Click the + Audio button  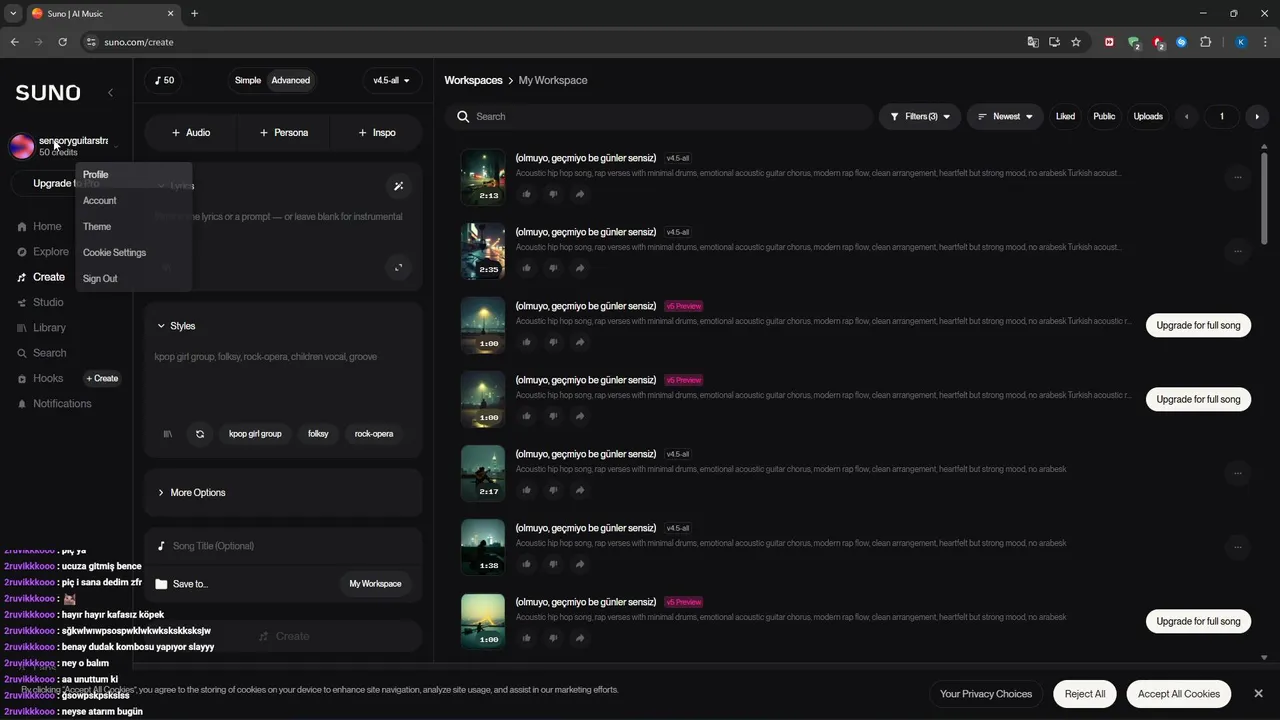191,133
